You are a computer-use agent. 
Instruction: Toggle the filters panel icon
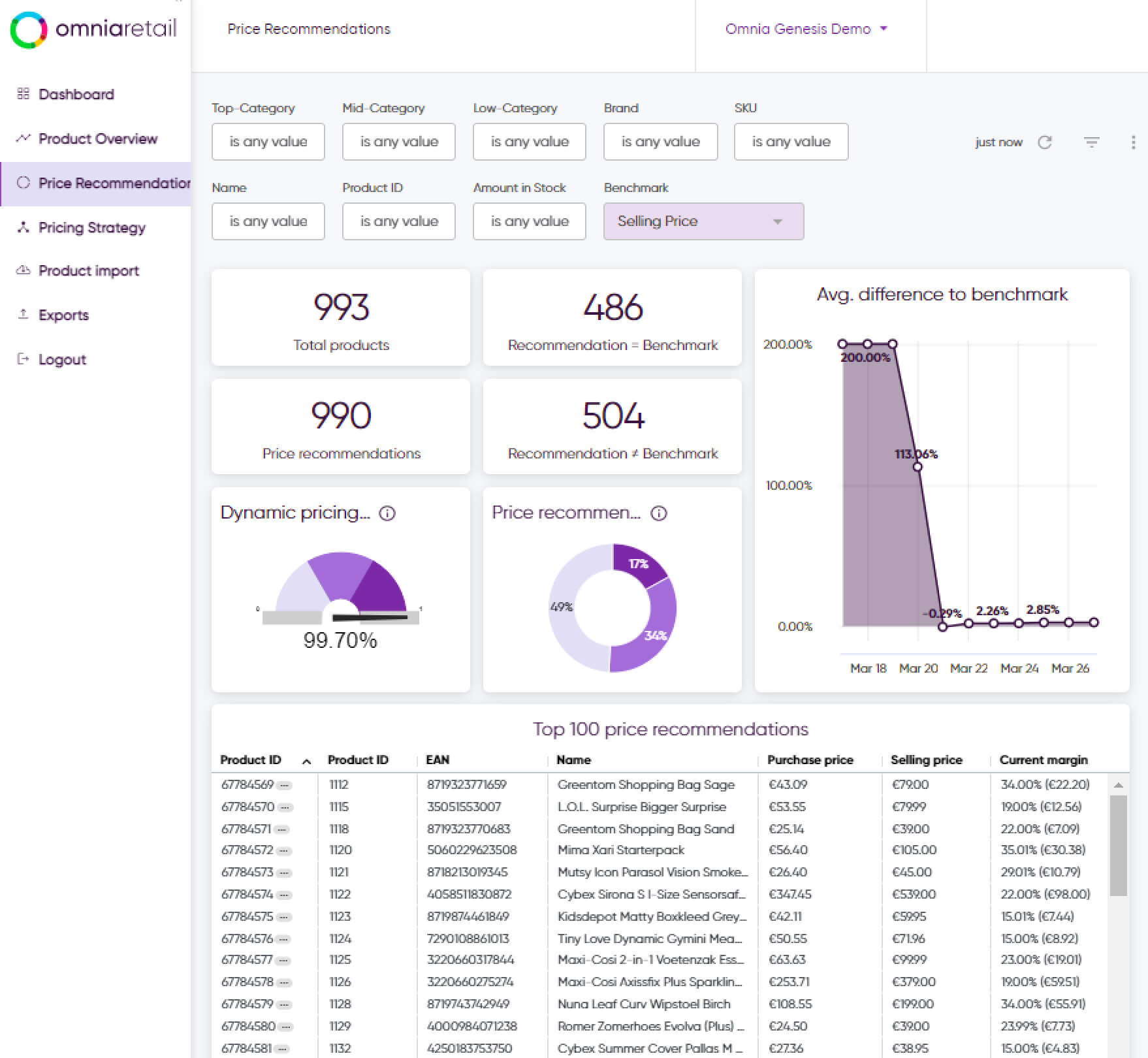tap(1092, 142)
